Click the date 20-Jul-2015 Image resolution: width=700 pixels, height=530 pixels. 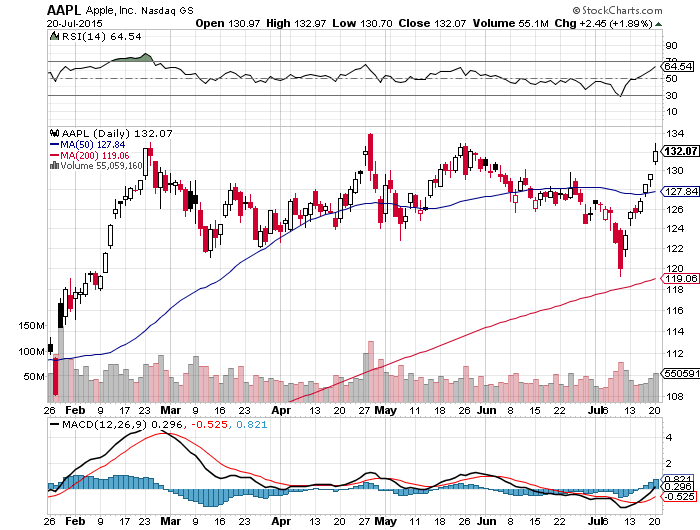click(x=74, y=23)
